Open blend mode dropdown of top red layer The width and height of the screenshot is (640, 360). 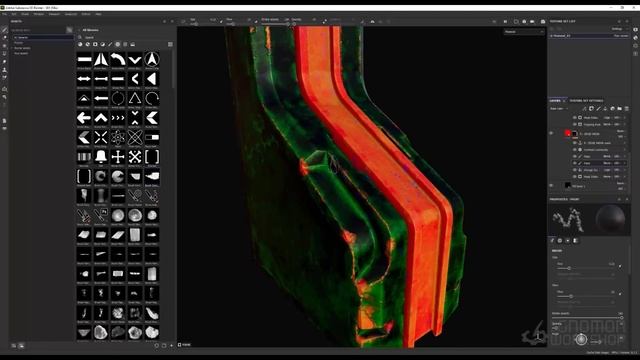click(x=621, y=131)
